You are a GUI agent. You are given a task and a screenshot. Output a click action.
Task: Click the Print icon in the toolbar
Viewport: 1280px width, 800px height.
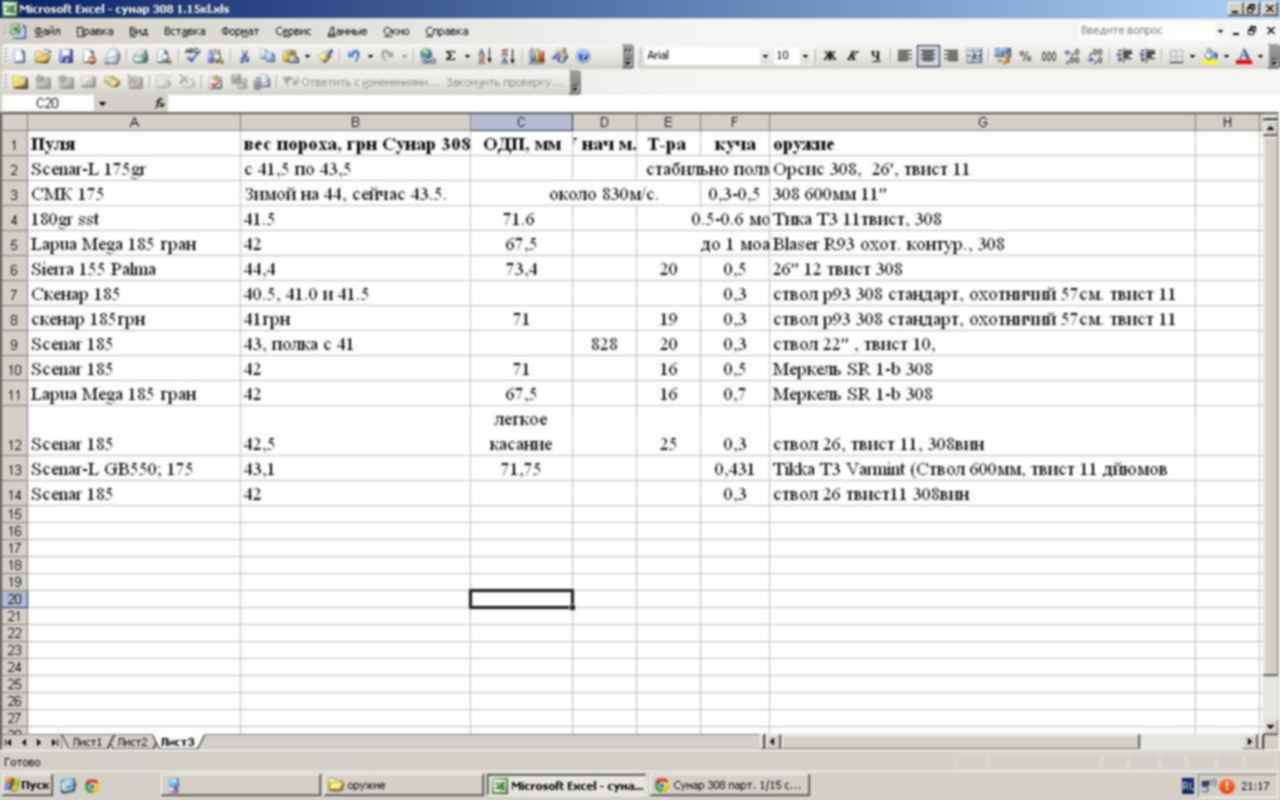[140, 56]
